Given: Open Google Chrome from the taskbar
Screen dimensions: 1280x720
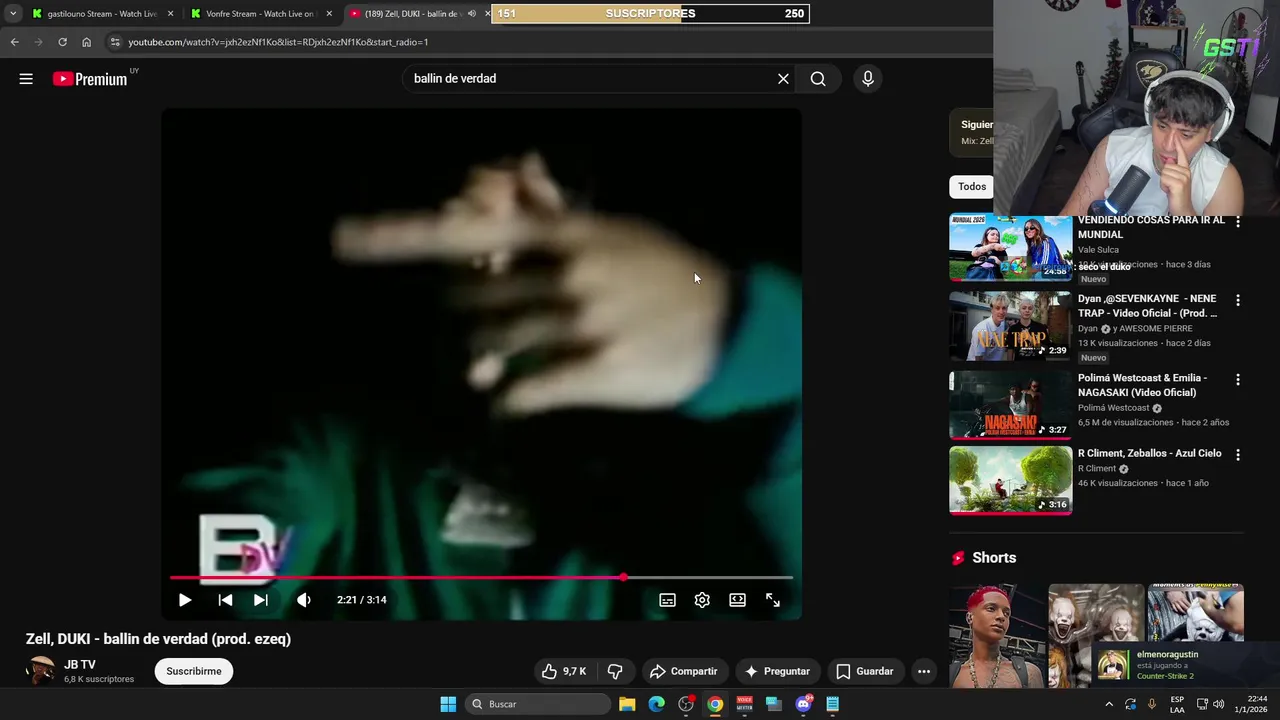Looking at the screenshot, I should click(x=715, y=704).
